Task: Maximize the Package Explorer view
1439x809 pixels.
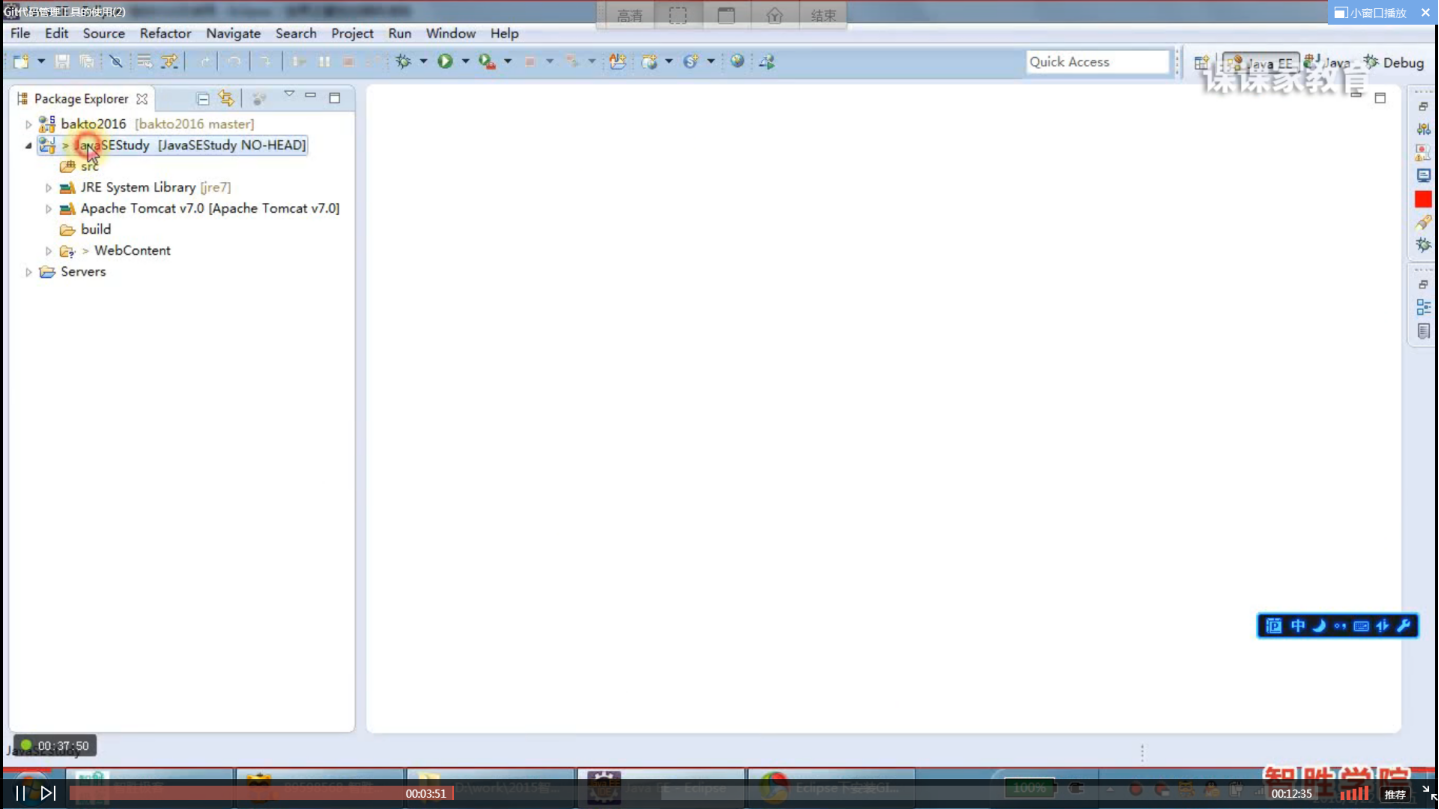Action: click(x=335, y=98)
